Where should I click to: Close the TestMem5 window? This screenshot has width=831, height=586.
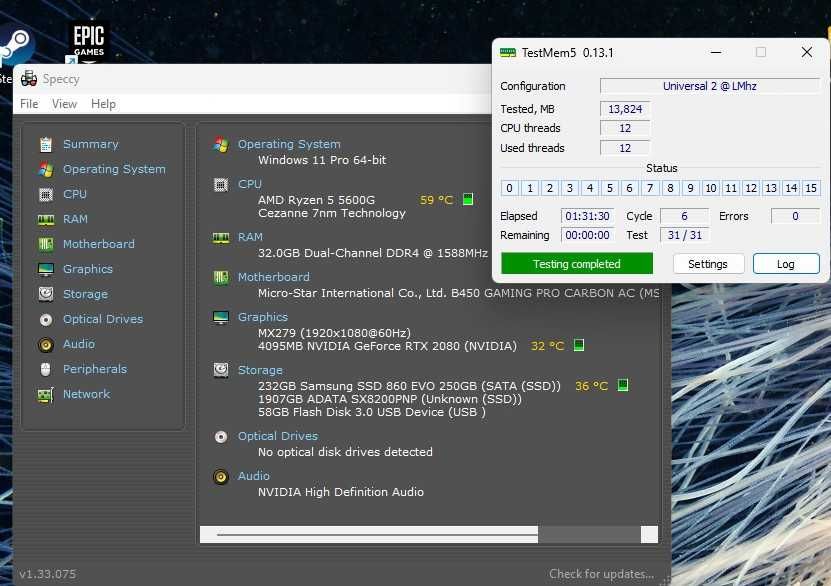807,52
